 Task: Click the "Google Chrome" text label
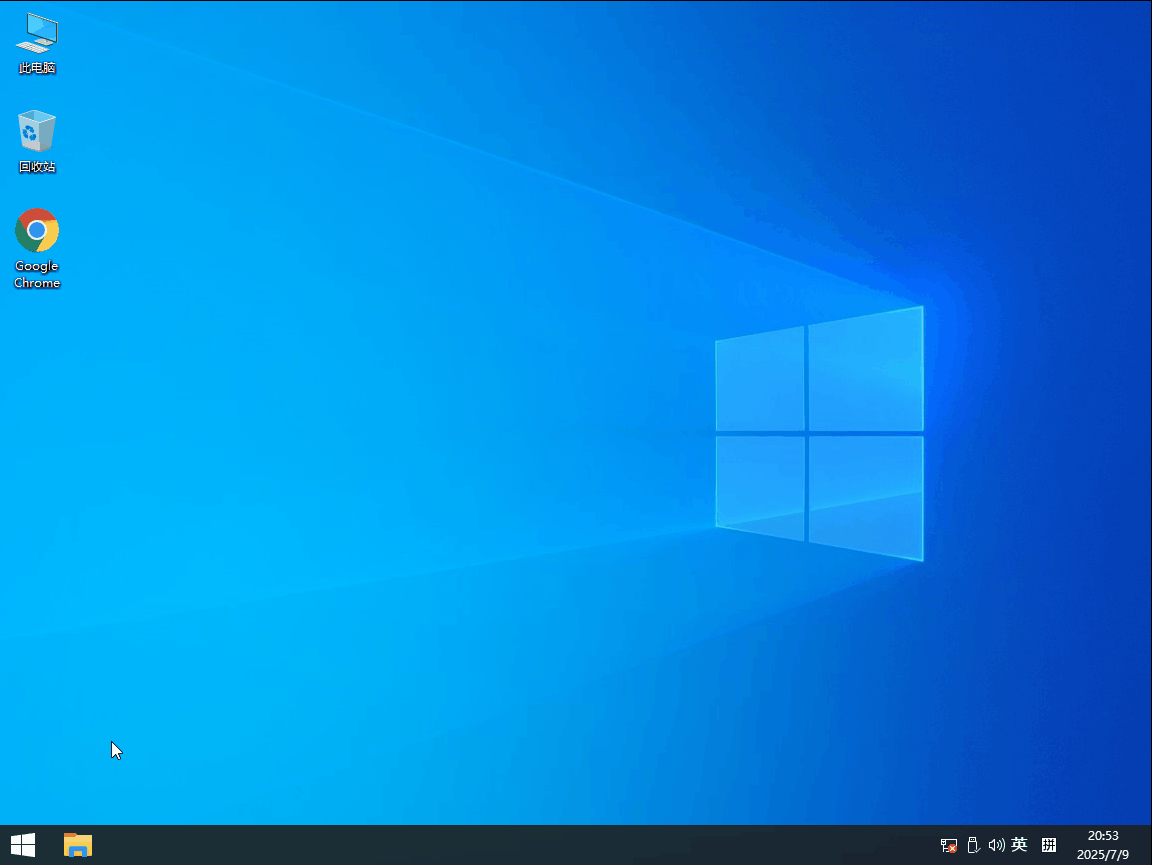coord(37,274)
